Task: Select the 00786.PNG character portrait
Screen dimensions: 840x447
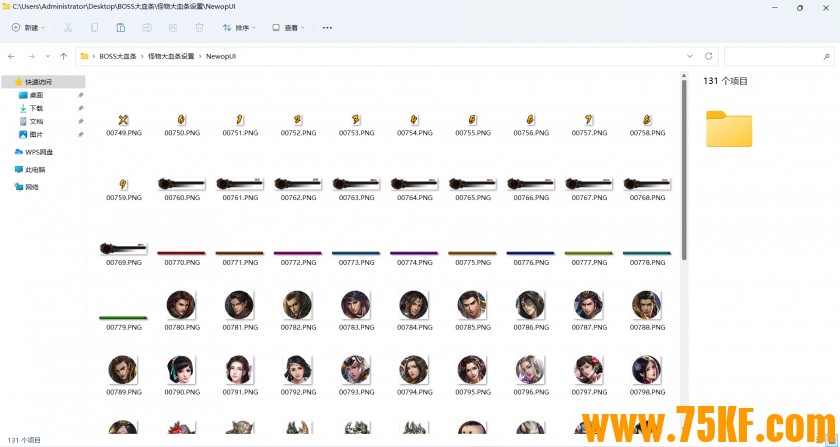Action: click(530, 305)
